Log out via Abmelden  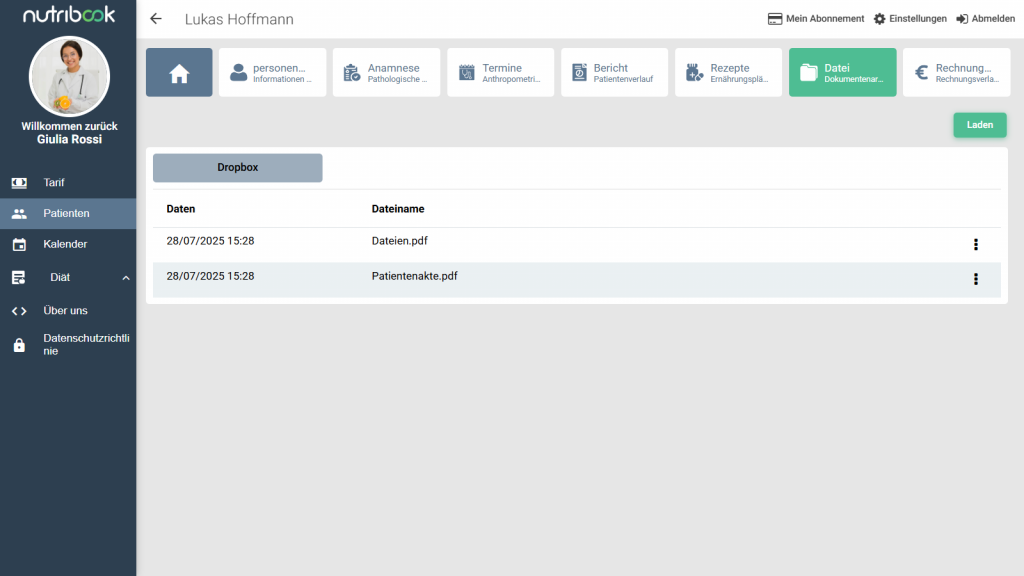tap(985, 19)
